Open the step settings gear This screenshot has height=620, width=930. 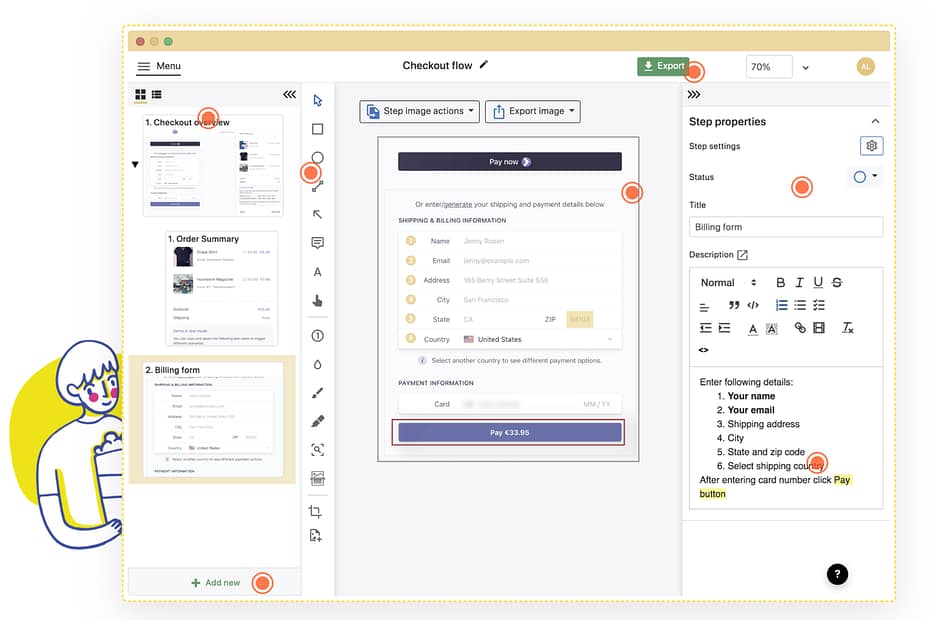click(x=871, y=146)
